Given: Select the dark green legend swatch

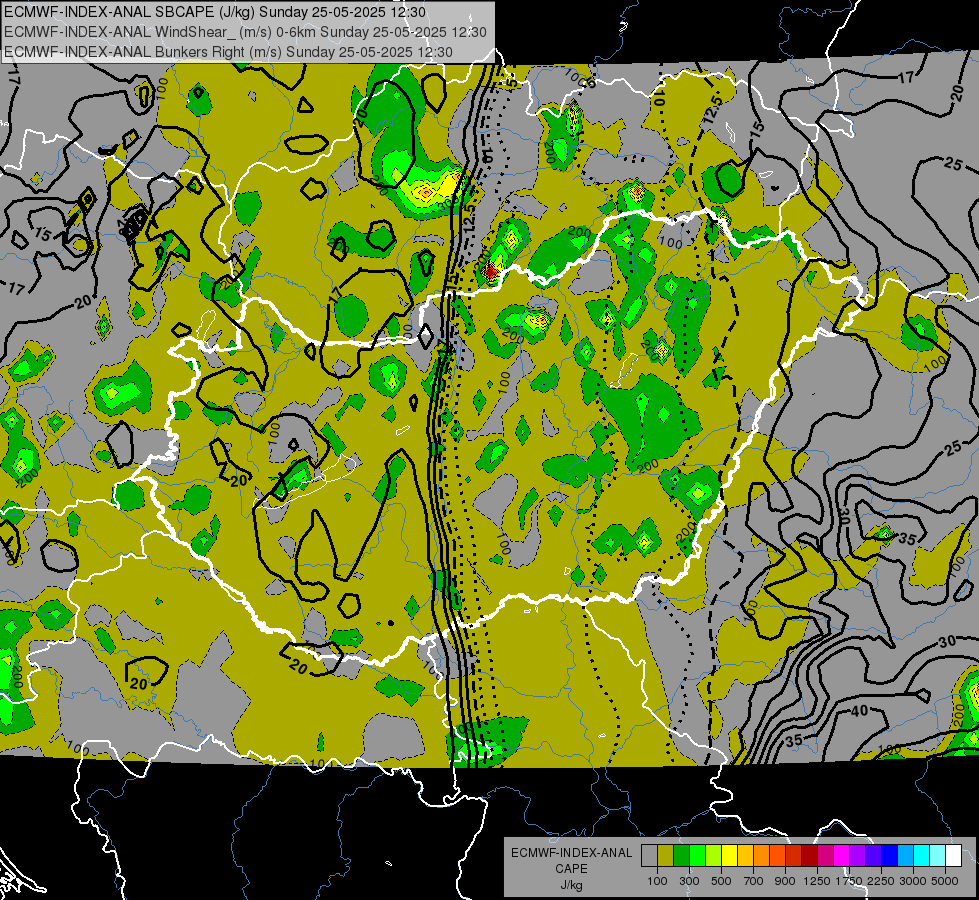Looking at the screenshot, I should [x=681, y=855].
